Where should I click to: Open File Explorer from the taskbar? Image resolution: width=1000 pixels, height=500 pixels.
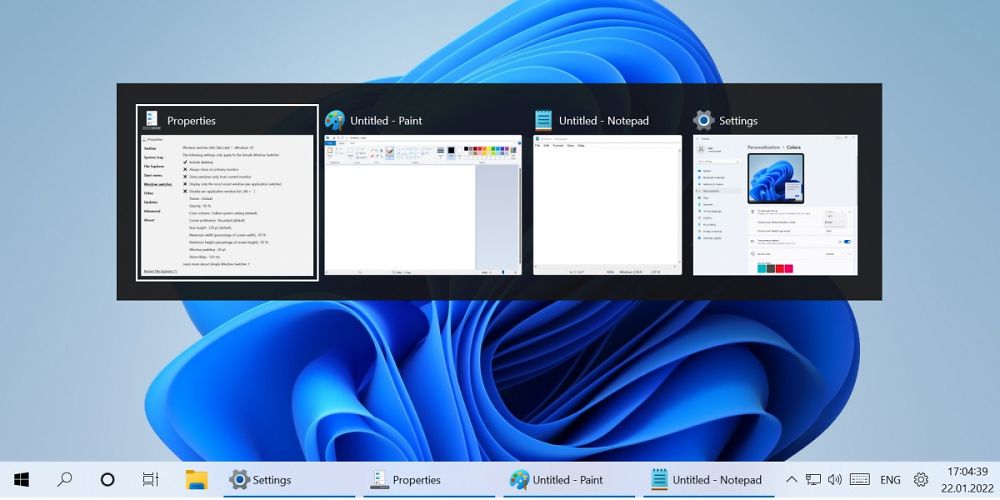pyautogui.click(x=197, y=480)
